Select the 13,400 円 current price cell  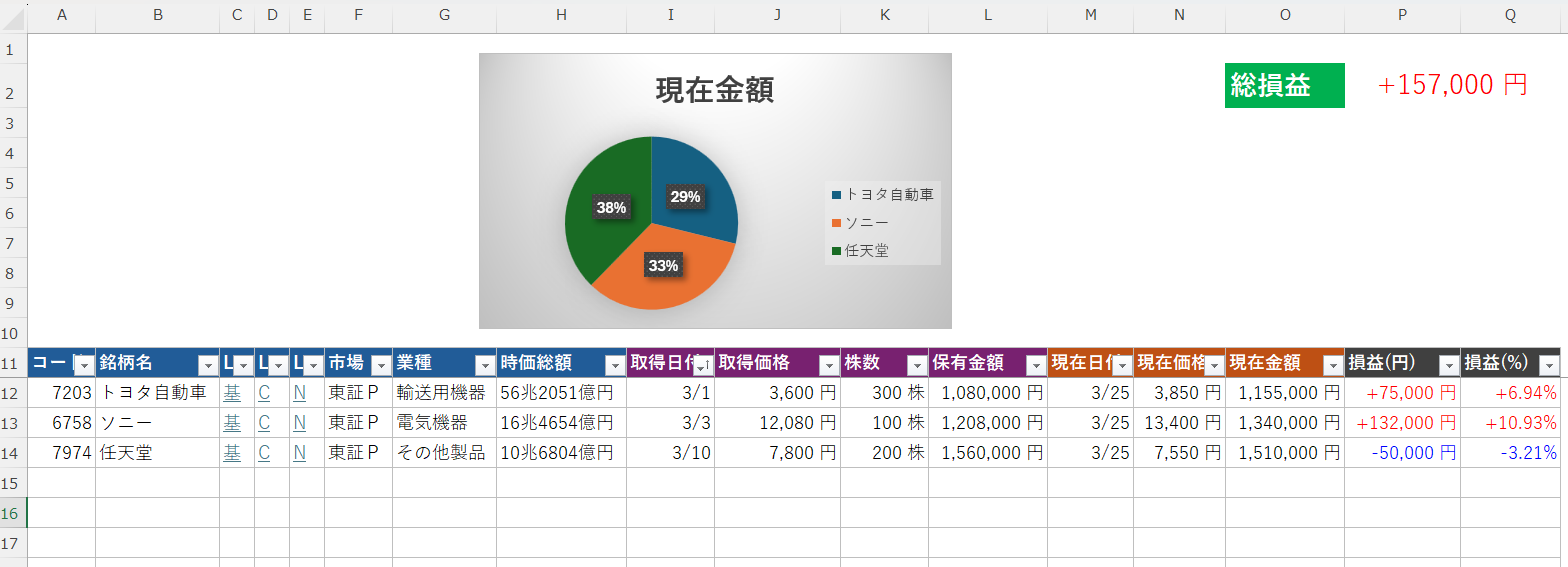coord(1180,423)
